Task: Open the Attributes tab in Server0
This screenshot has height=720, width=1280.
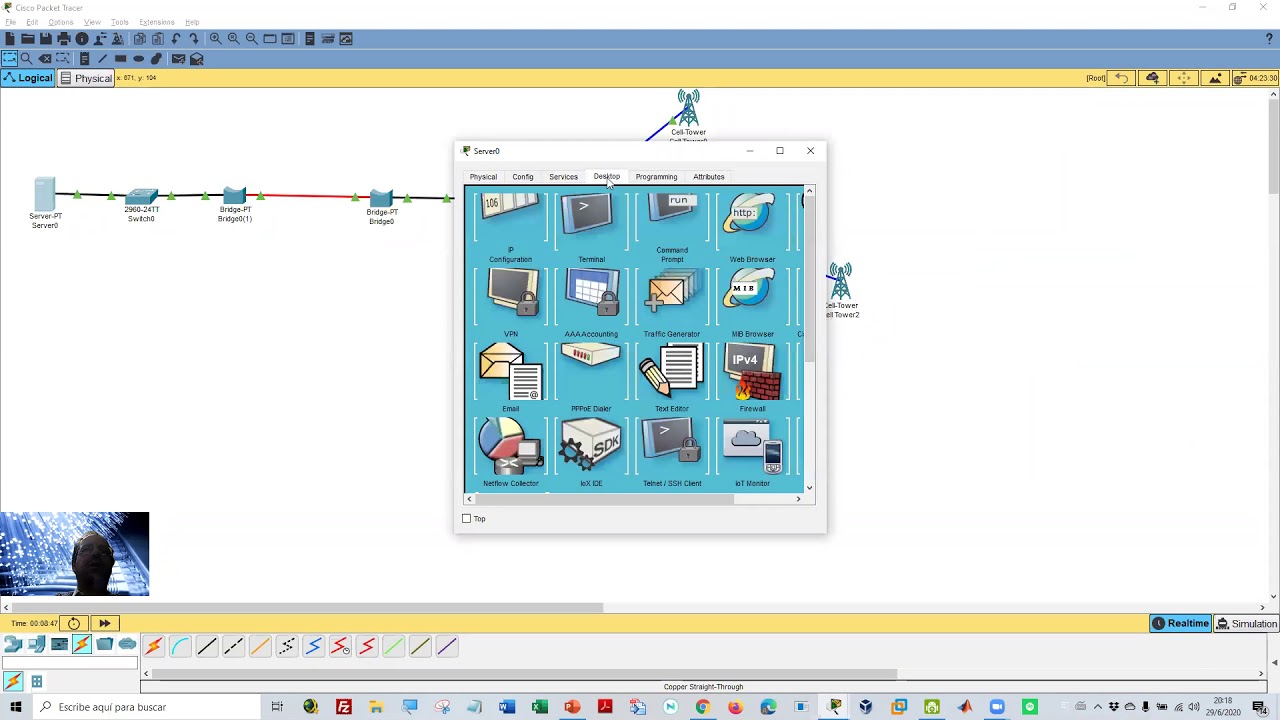Action: coord(708,177)
